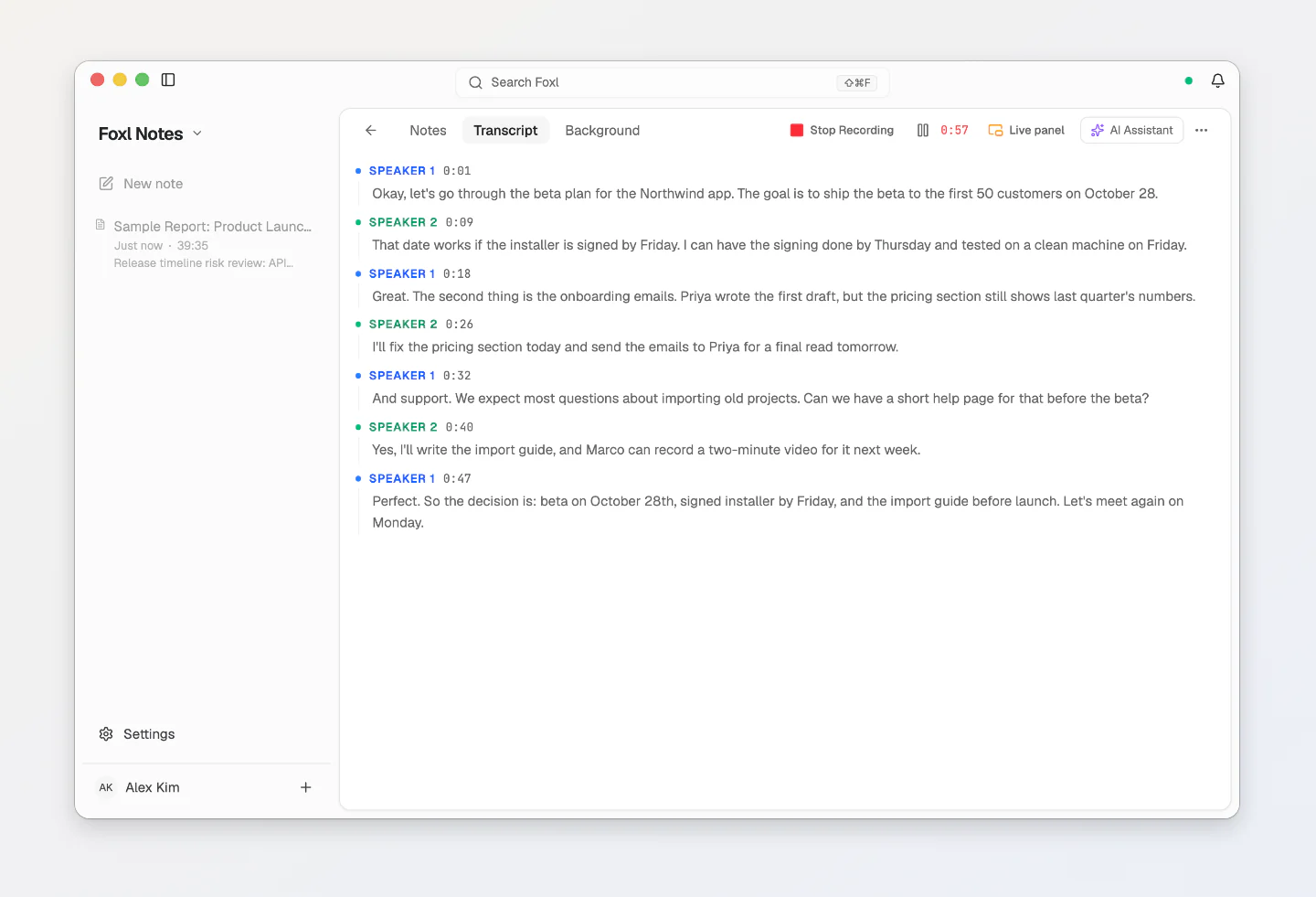Open notifications bell
Screen dimensions: 1316x897
[1217, 80]
